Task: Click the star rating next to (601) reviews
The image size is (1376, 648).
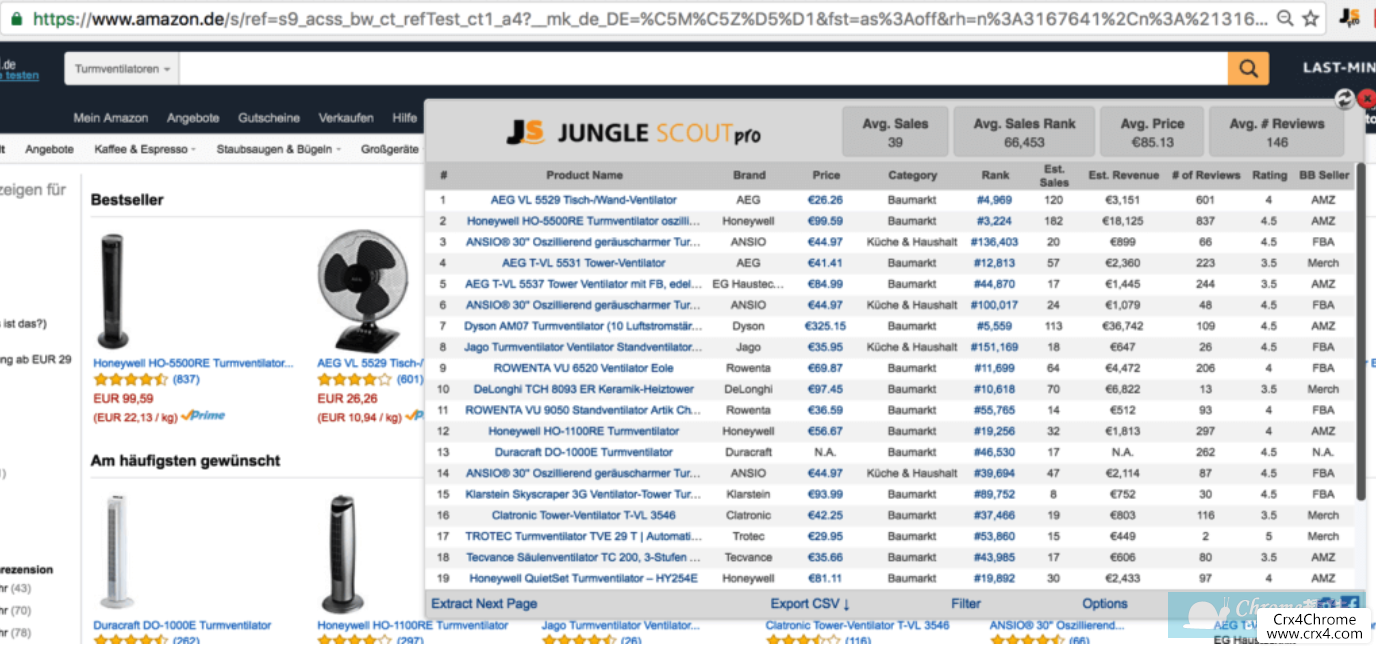Action: click(x=354, y=380)
